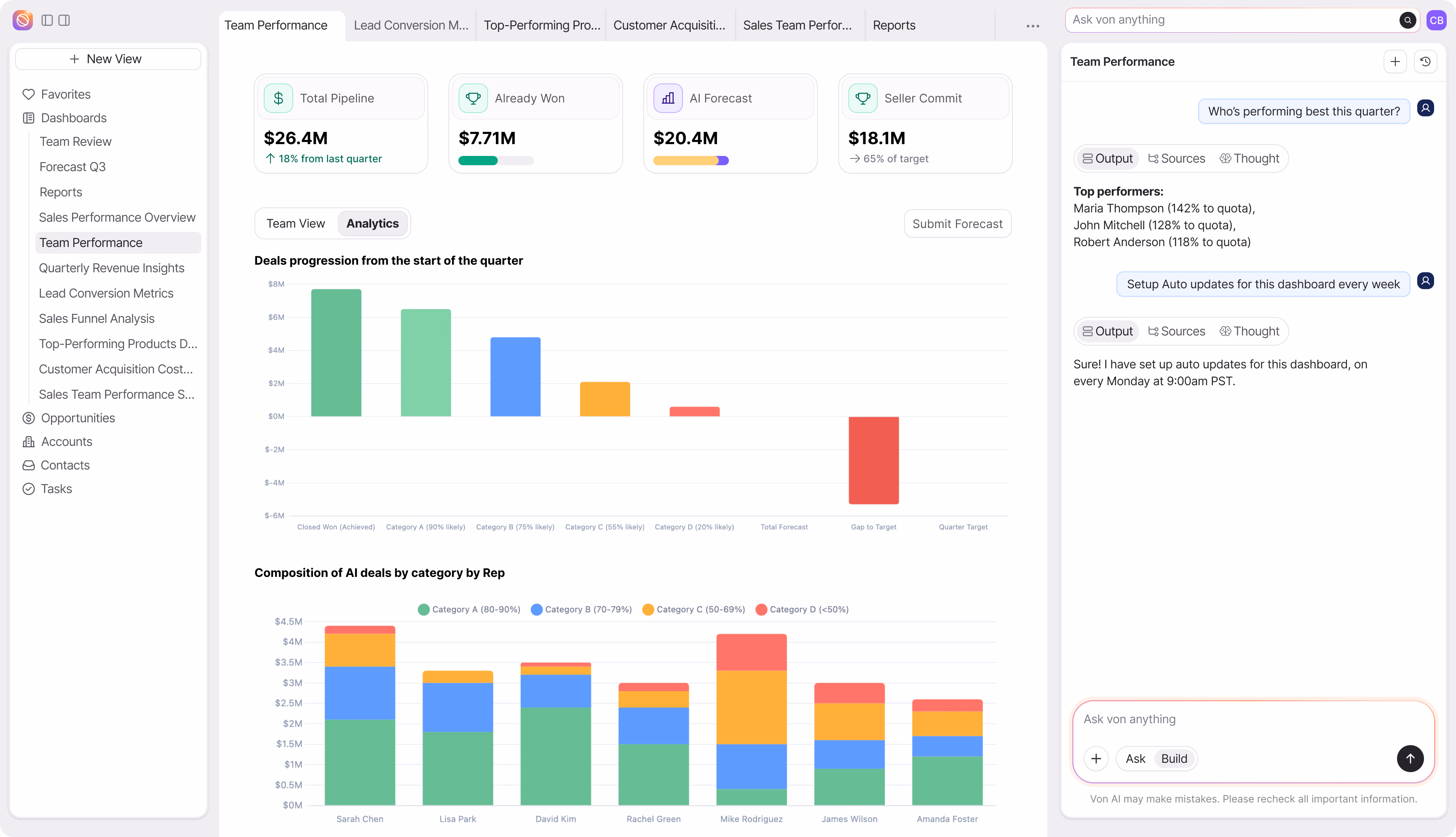Click the AI Forecast chart icon
The height and width of the screenshot is (837, 1456).
pyautogui.click(x=668, y=98)
